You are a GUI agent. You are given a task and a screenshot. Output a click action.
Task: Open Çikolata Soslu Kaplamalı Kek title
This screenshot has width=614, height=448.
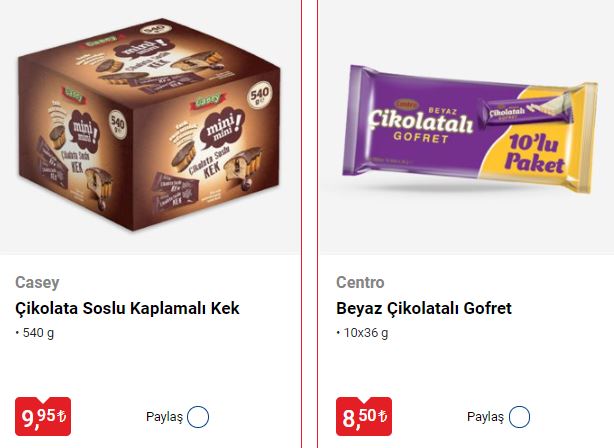click(x=127, y=308)
